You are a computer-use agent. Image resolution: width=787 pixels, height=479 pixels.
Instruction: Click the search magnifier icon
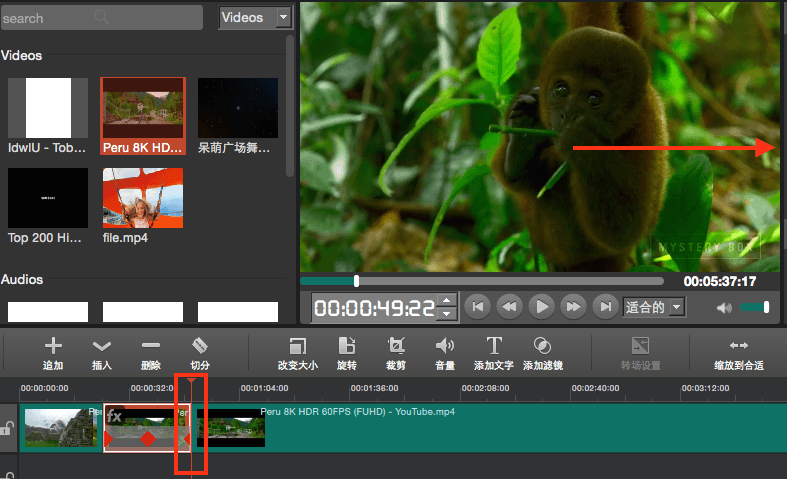(101, 17)
